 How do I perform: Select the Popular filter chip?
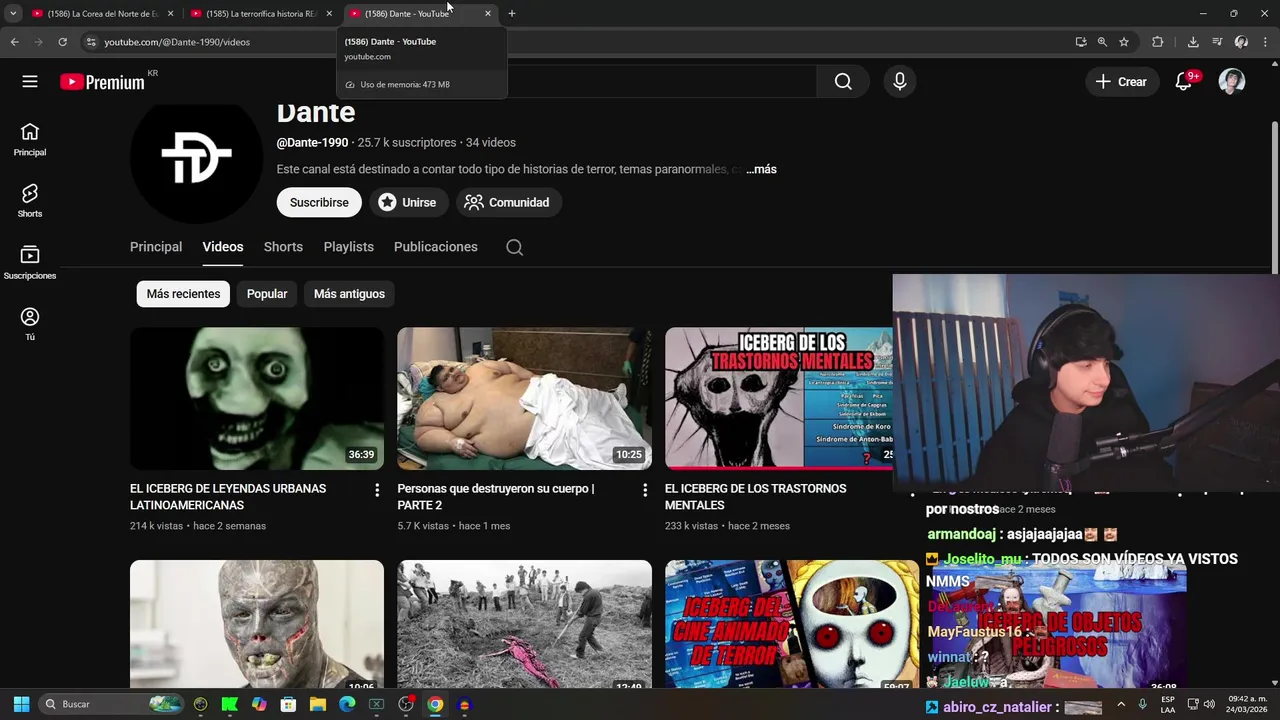[267, 294]
